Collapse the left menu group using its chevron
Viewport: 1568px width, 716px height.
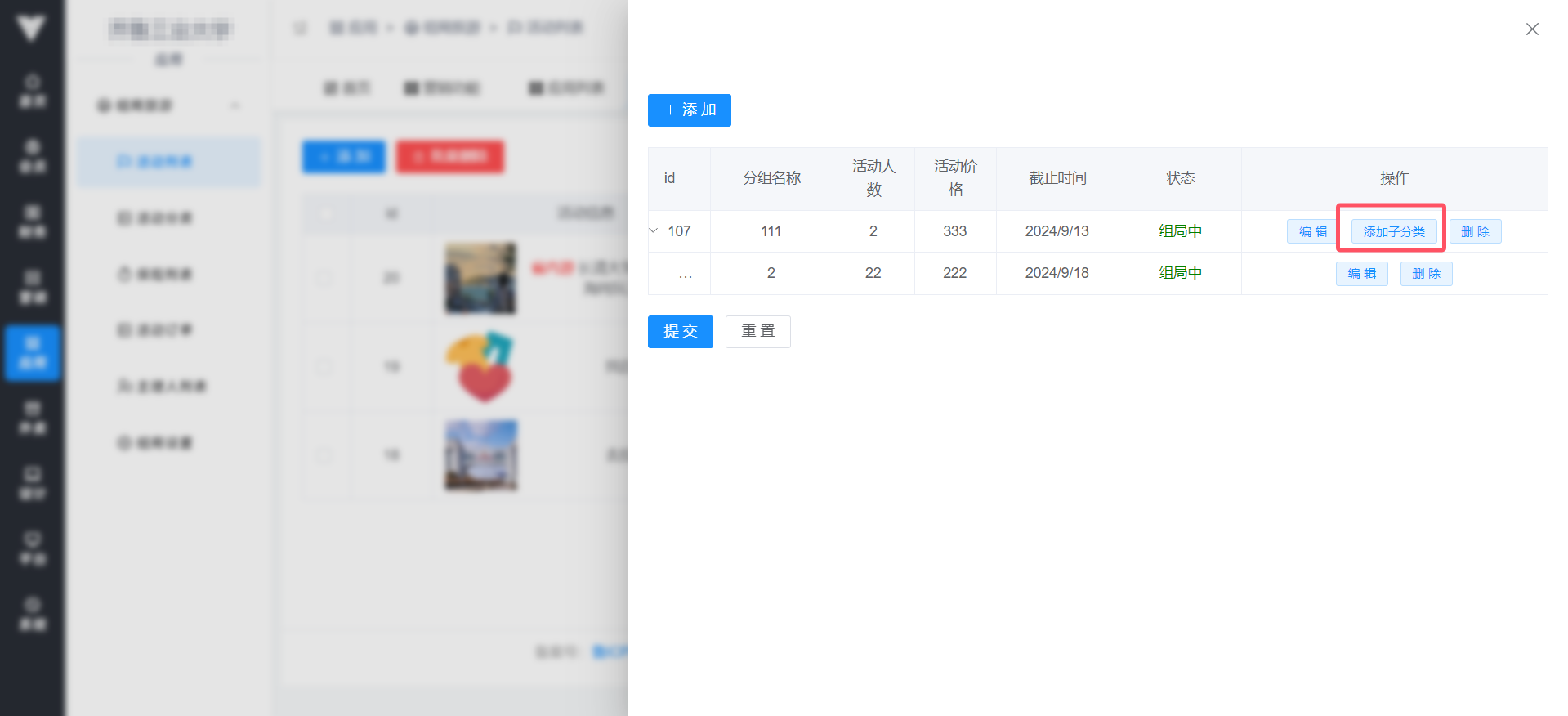pyautogui.click(x=235, y=105)
